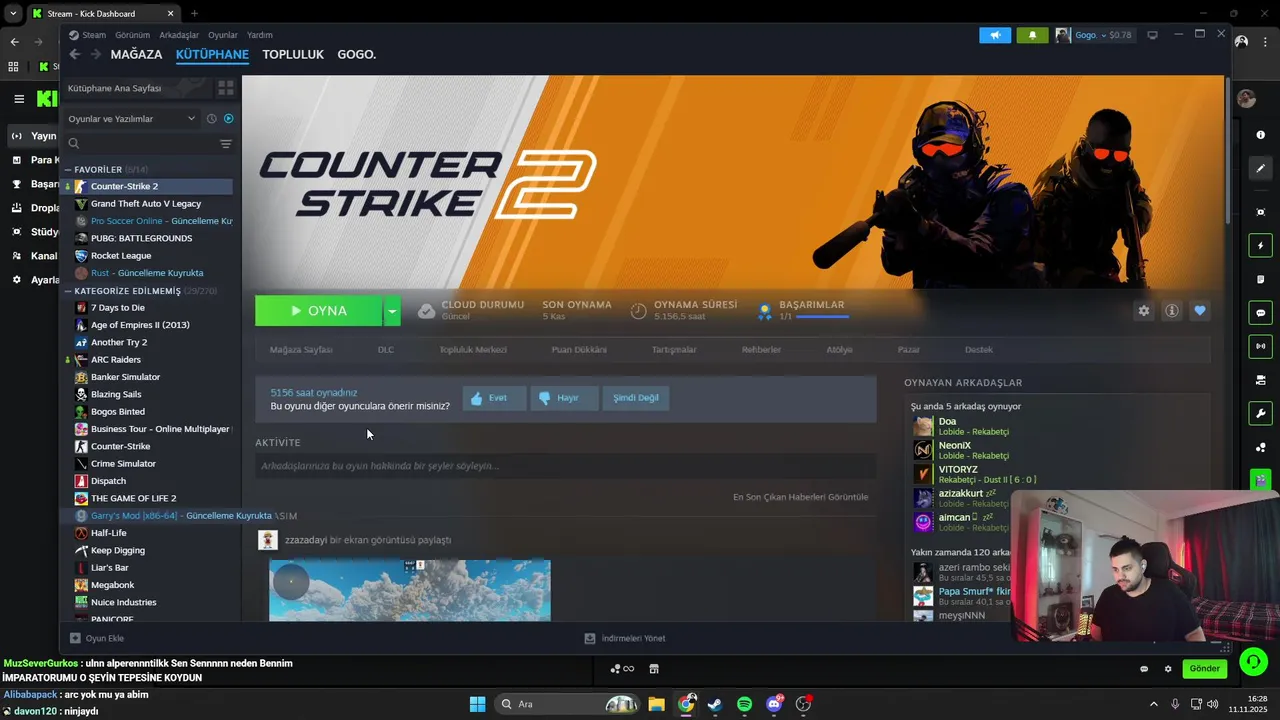Image resolution: width=1280 pixels, height=720 pixels.
Task: Launch Counter-Strike 2 with OYNA button
Action: [319, 311]
